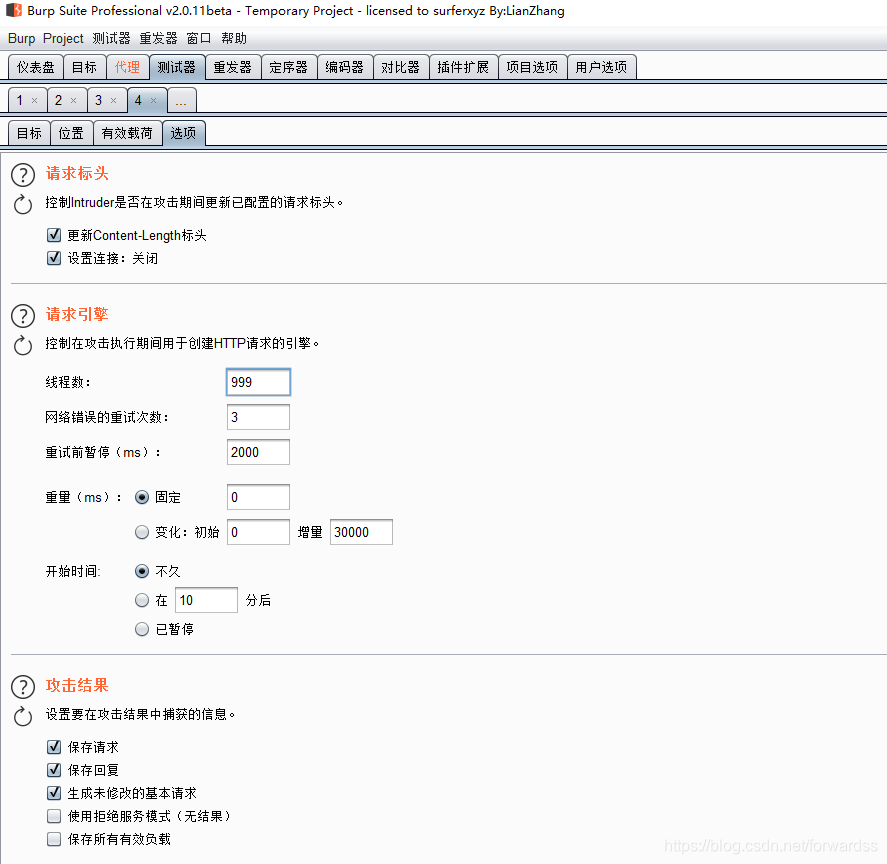Image resolution: width=887 pixels, height=864 pixels.
Task: Reset 请求标头 settings to defaults
Action: click(x=23, y=204)
